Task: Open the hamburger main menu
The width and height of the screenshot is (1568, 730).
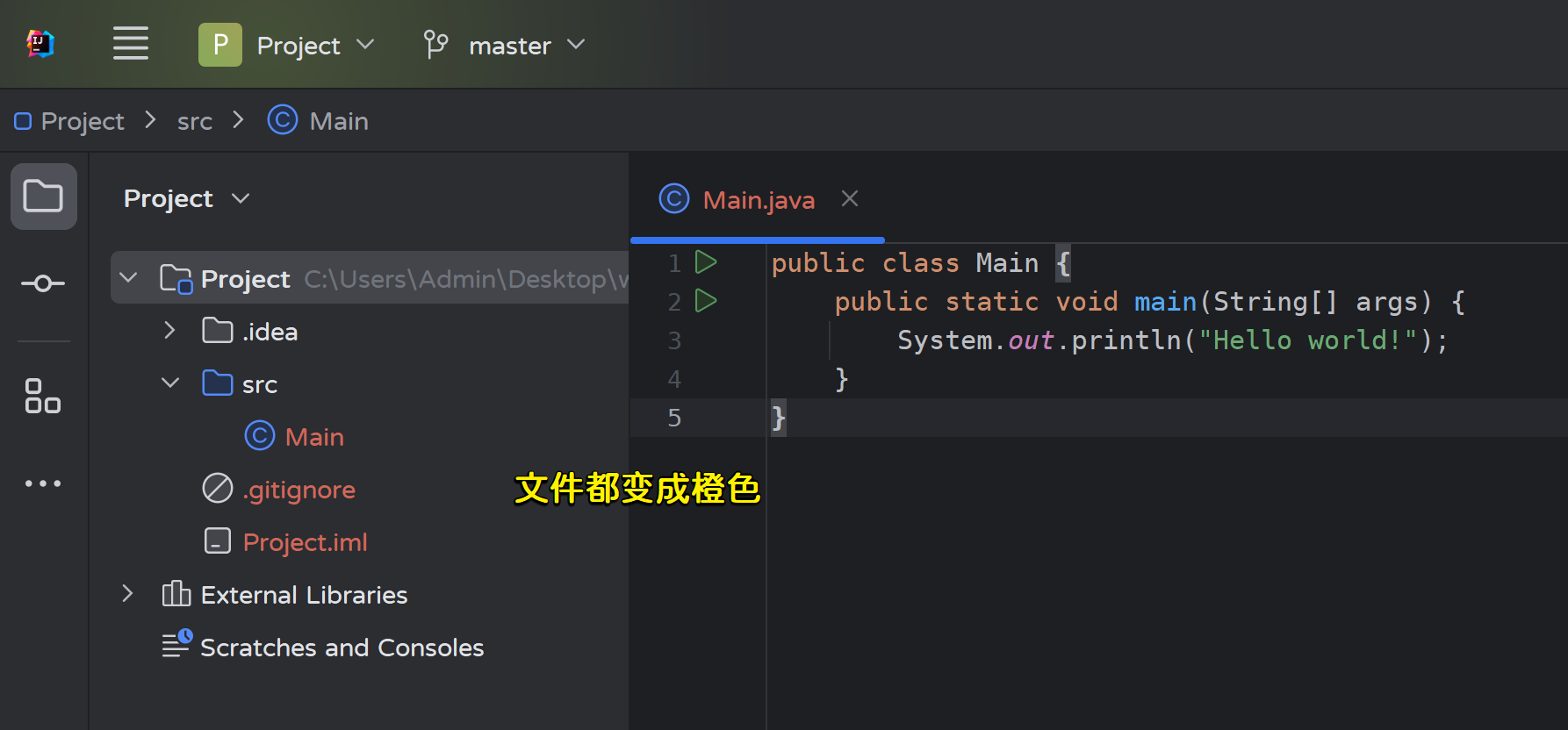Action: (130, 44)
